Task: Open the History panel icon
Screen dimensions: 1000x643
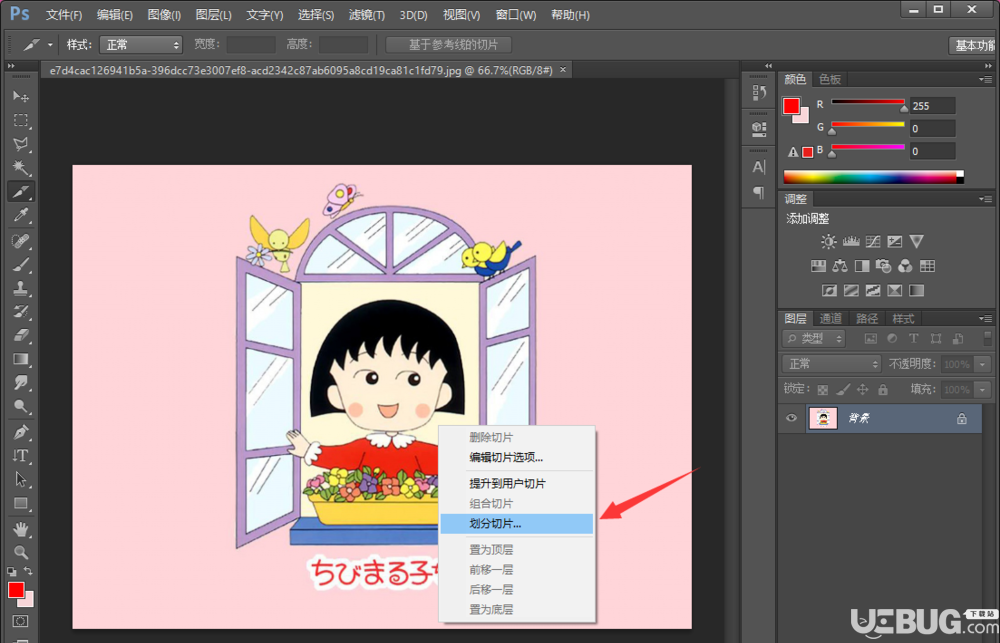Action: [759, 94]
